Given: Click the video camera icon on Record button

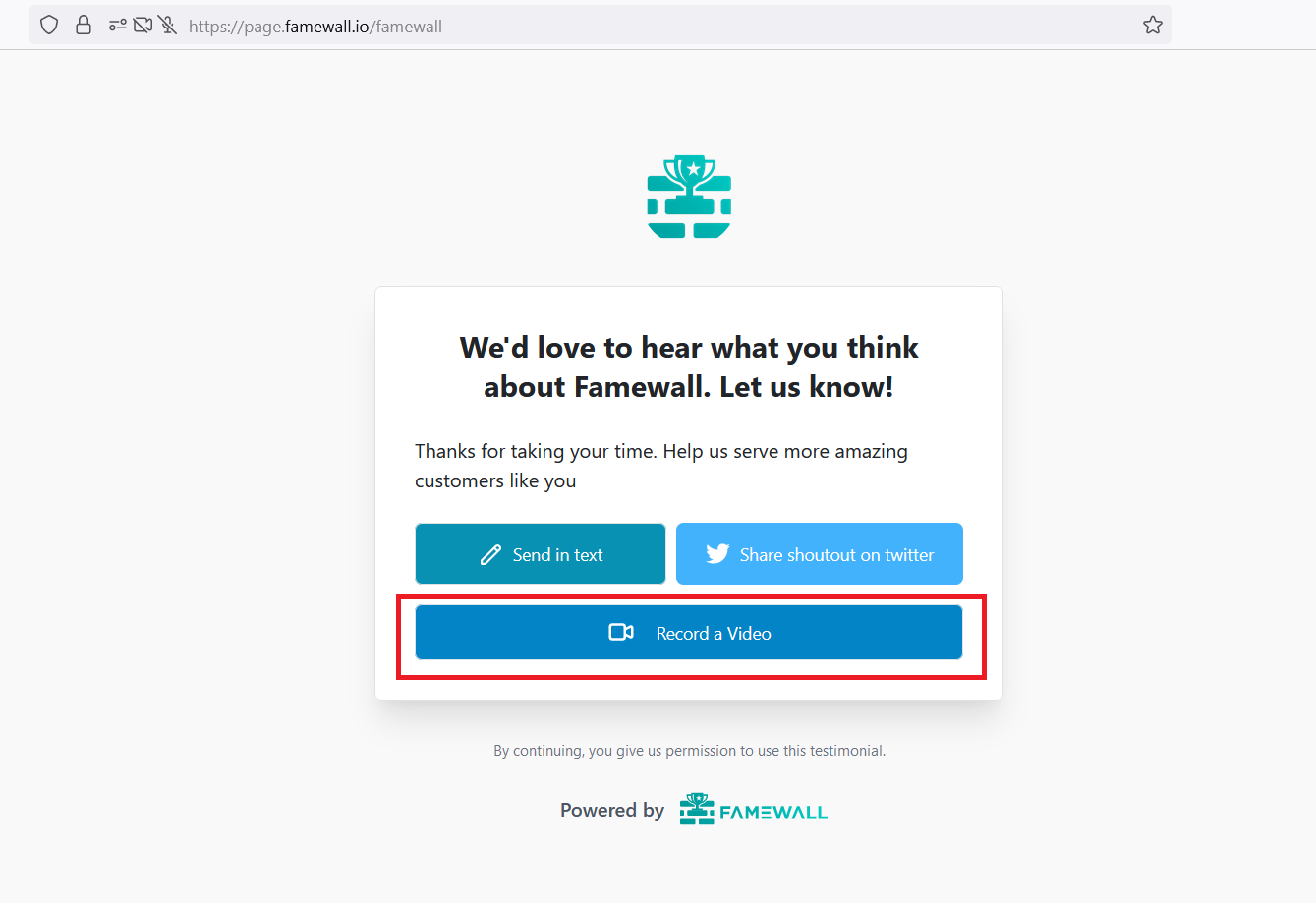Looking at the screenshot, I should click(x=621, y=632).
